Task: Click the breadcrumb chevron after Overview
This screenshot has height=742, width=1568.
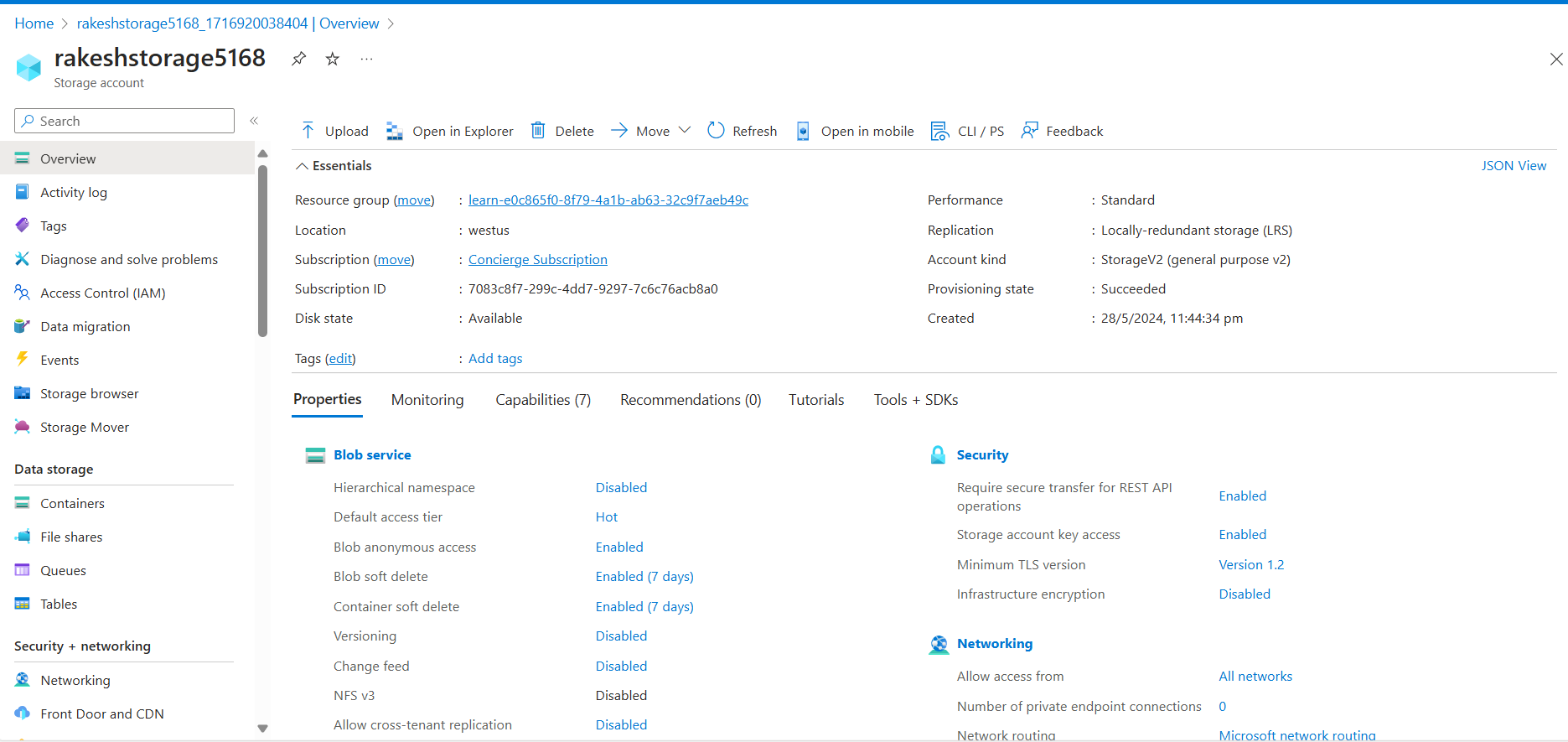Action: pos(391,23)
